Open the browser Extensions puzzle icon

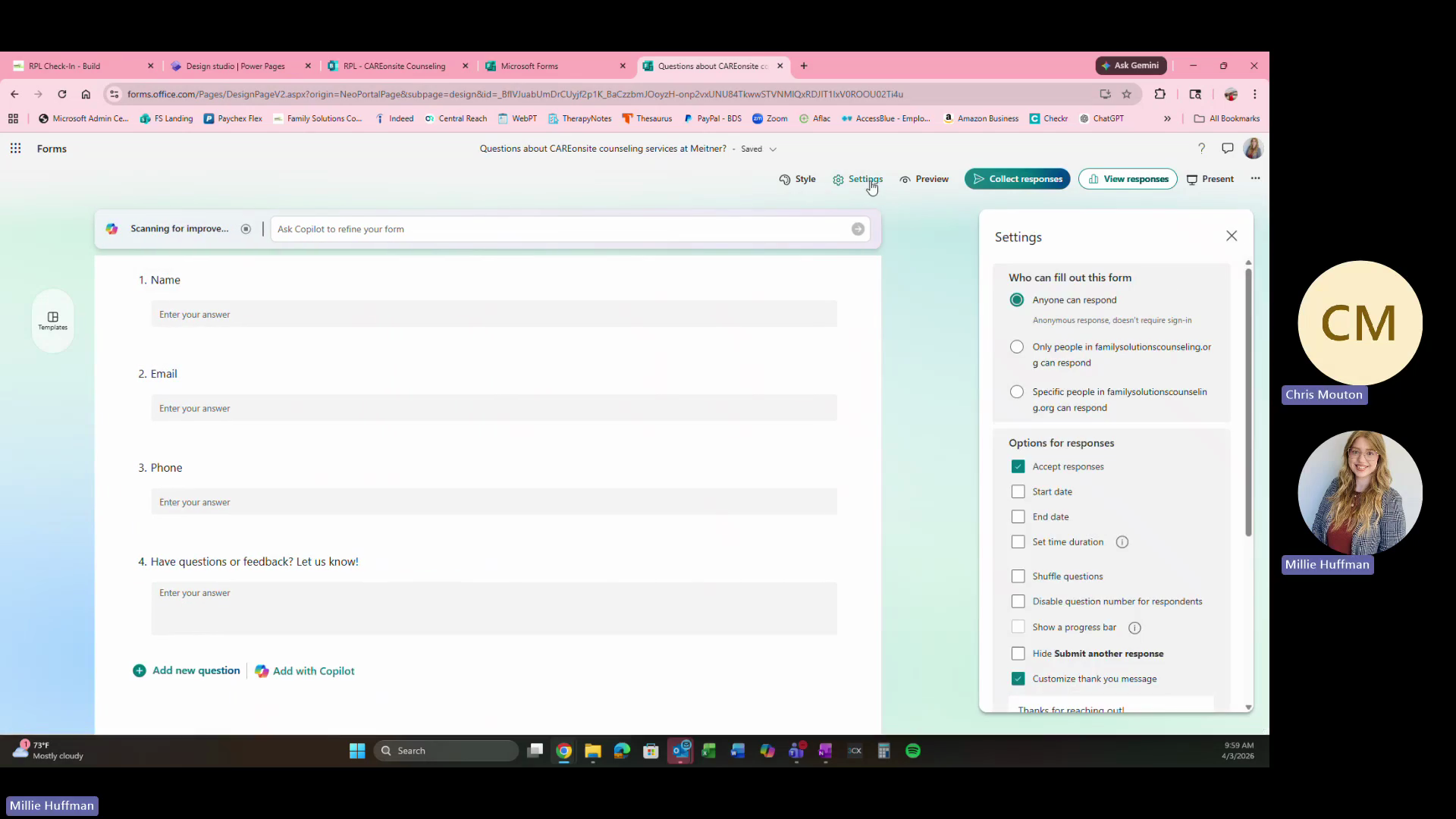[x=1160, y=94]
